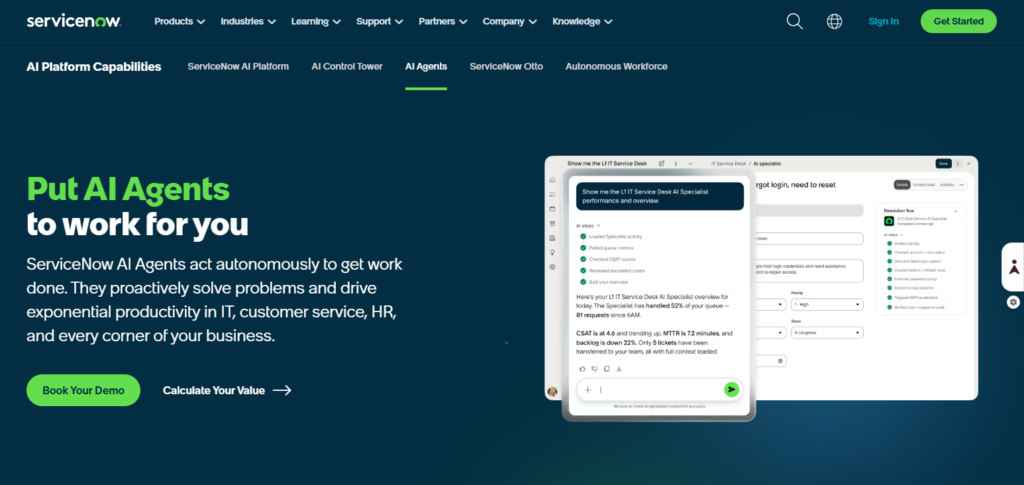Click the IT Service Desk breadcrumb in mockup
Screen dimensions: 1024x485
[x=728, y=163]
